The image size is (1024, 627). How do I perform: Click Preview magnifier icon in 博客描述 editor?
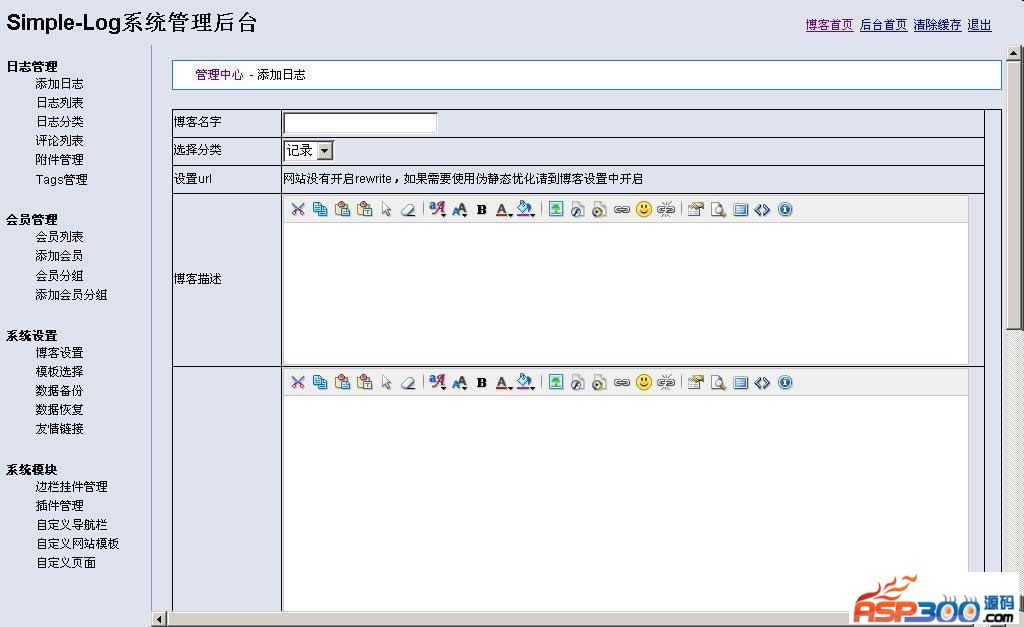tap(718, 209)
